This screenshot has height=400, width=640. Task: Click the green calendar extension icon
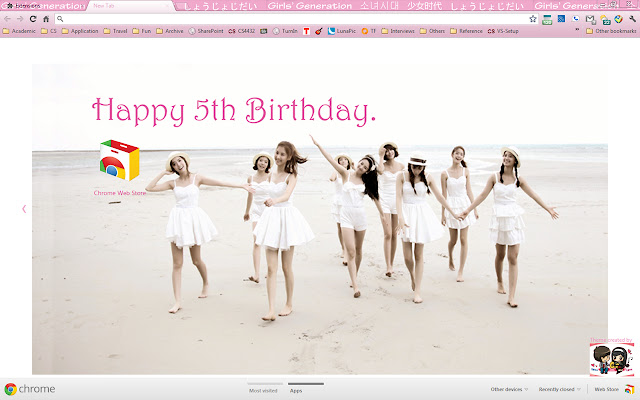(x=547, y=19)
